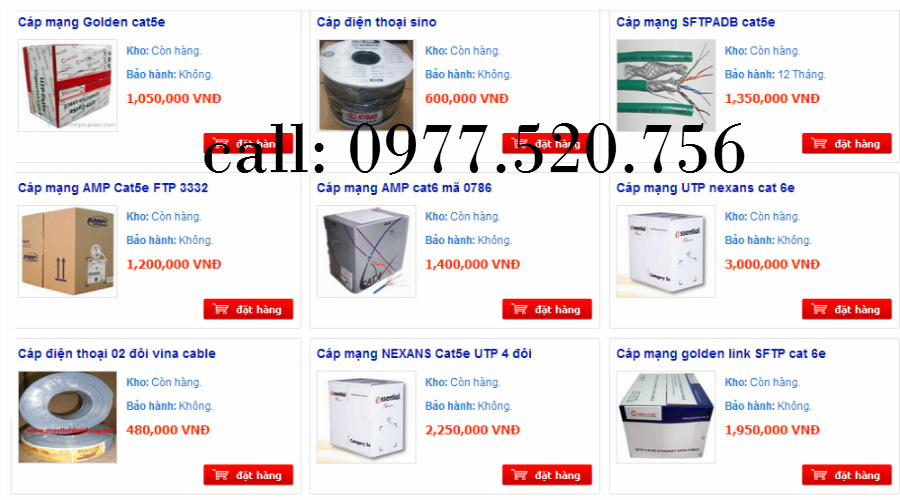
Task: Click đặt hàng for NEXANS Cat5e UTP 4 đôi
Action: (547, 475)
